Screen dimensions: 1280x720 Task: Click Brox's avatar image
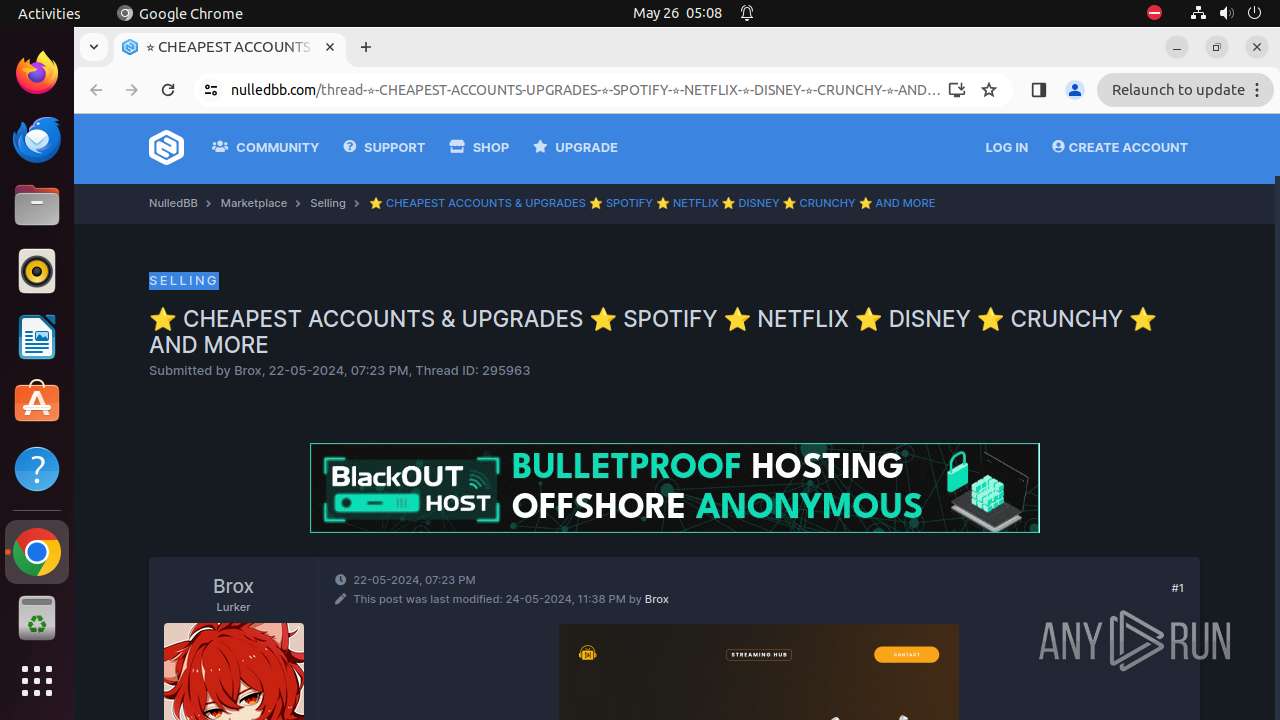coord(234,671)
